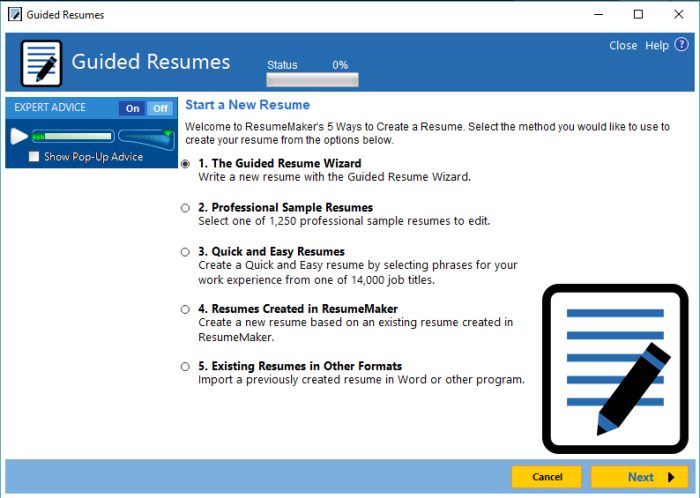Click the expert advice audio progress bar
The height and width of the screenshot is (498, 700).
pyautogui.click(x=73, y=136)
